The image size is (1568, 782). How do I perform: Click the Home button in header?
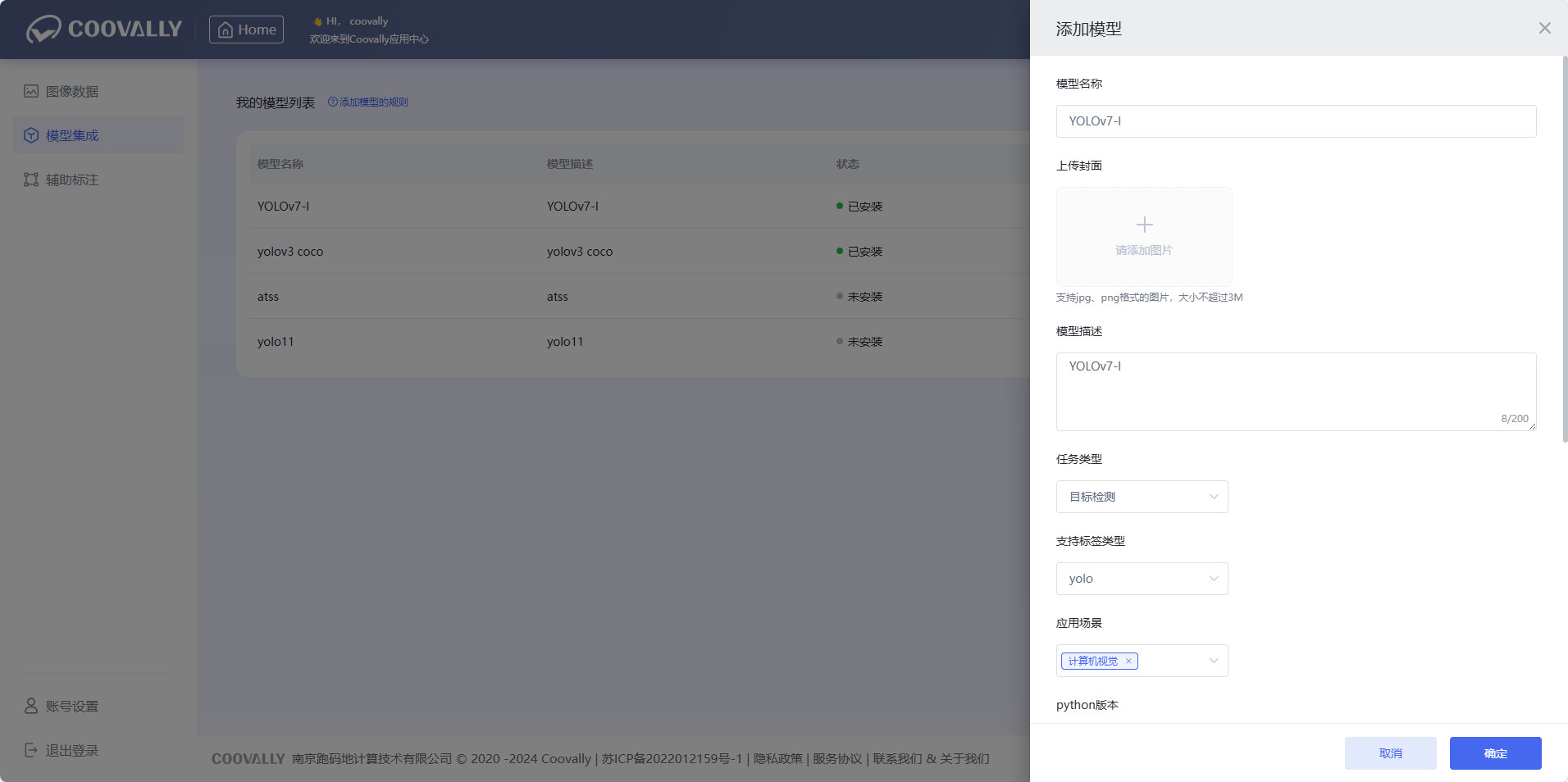246,30
